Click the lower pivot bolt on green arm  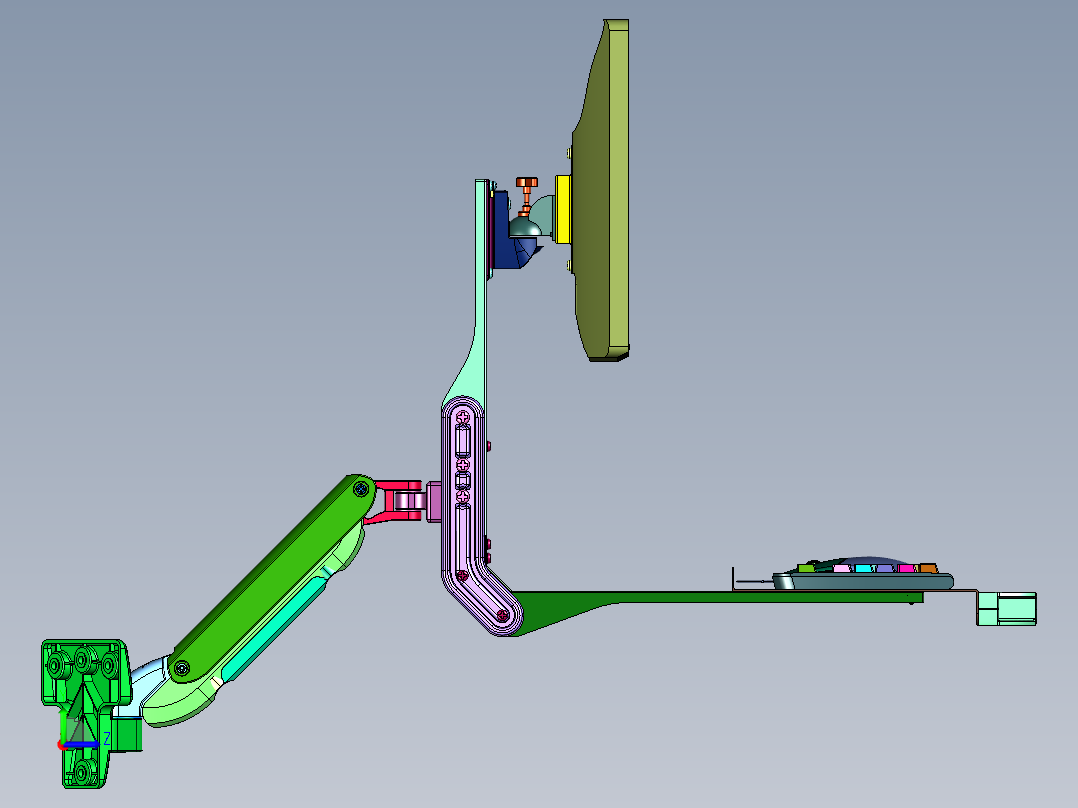pyautogui.click(x=182, y=668)
